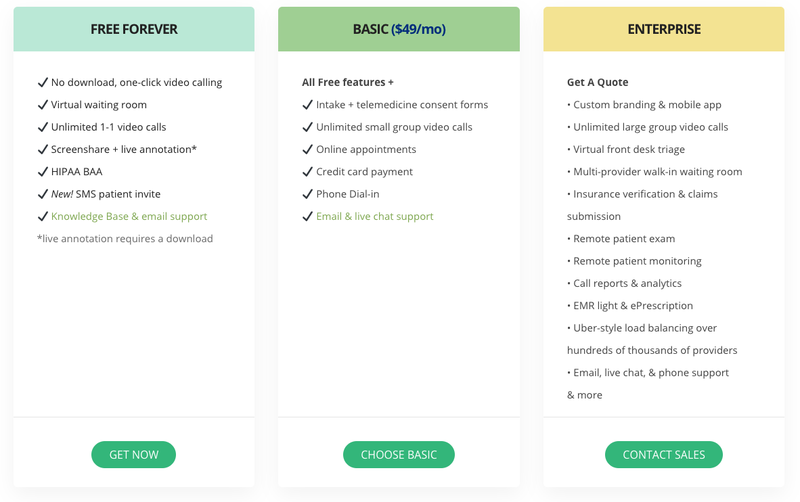Click checkmark beside Unlimited 1-1 video calls

43,127
